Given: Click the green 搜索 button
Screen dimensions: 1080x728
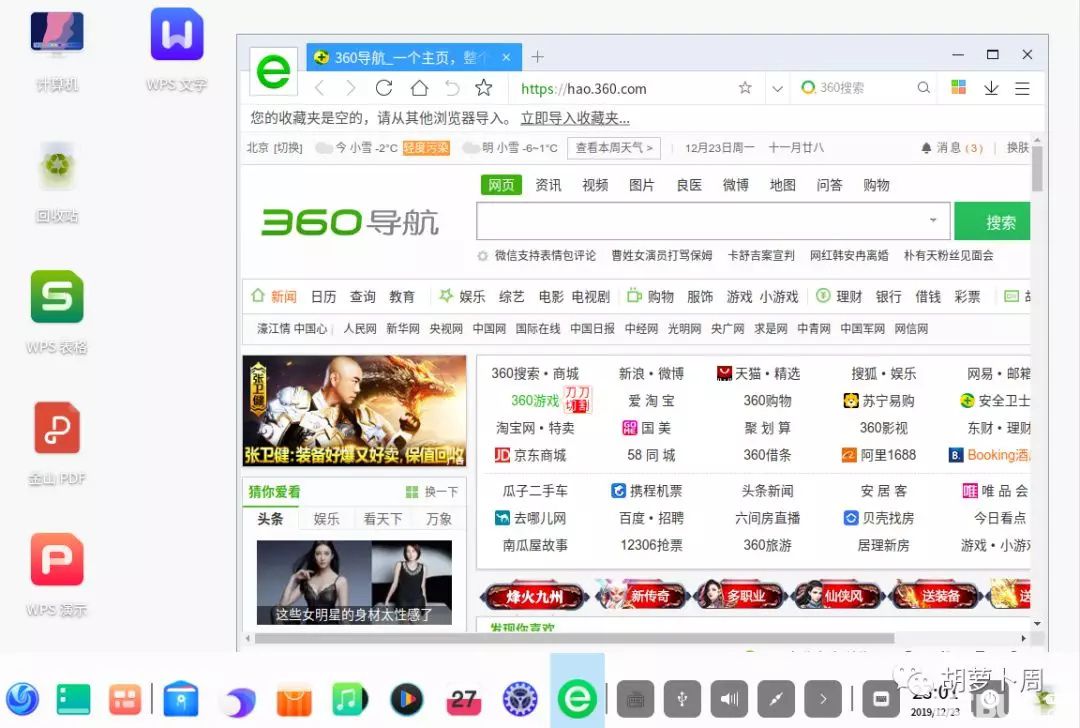Looking at the screenshot, I should click(992, 221).
